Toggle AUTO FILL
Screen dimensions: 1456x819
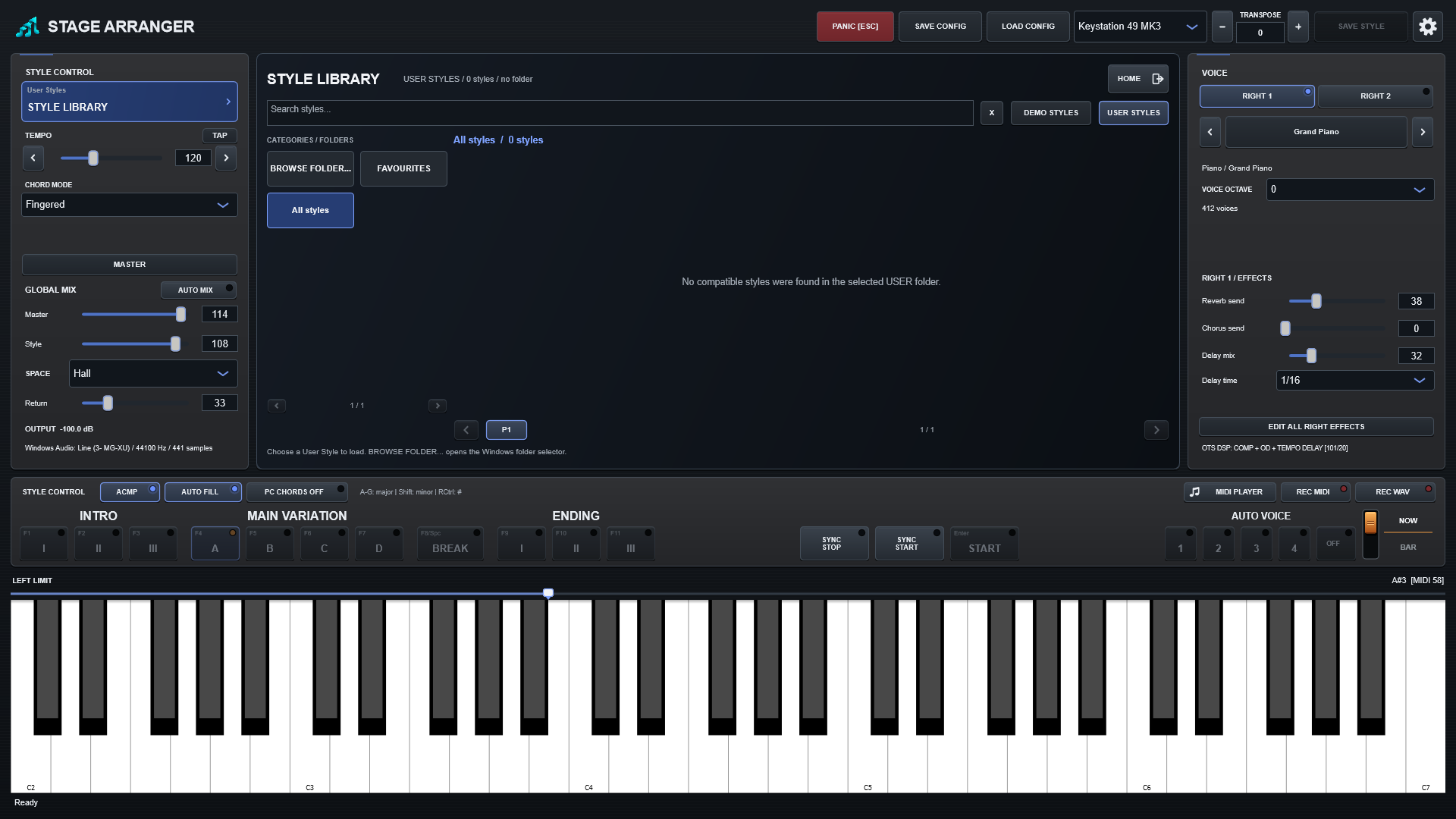(203, 492)
